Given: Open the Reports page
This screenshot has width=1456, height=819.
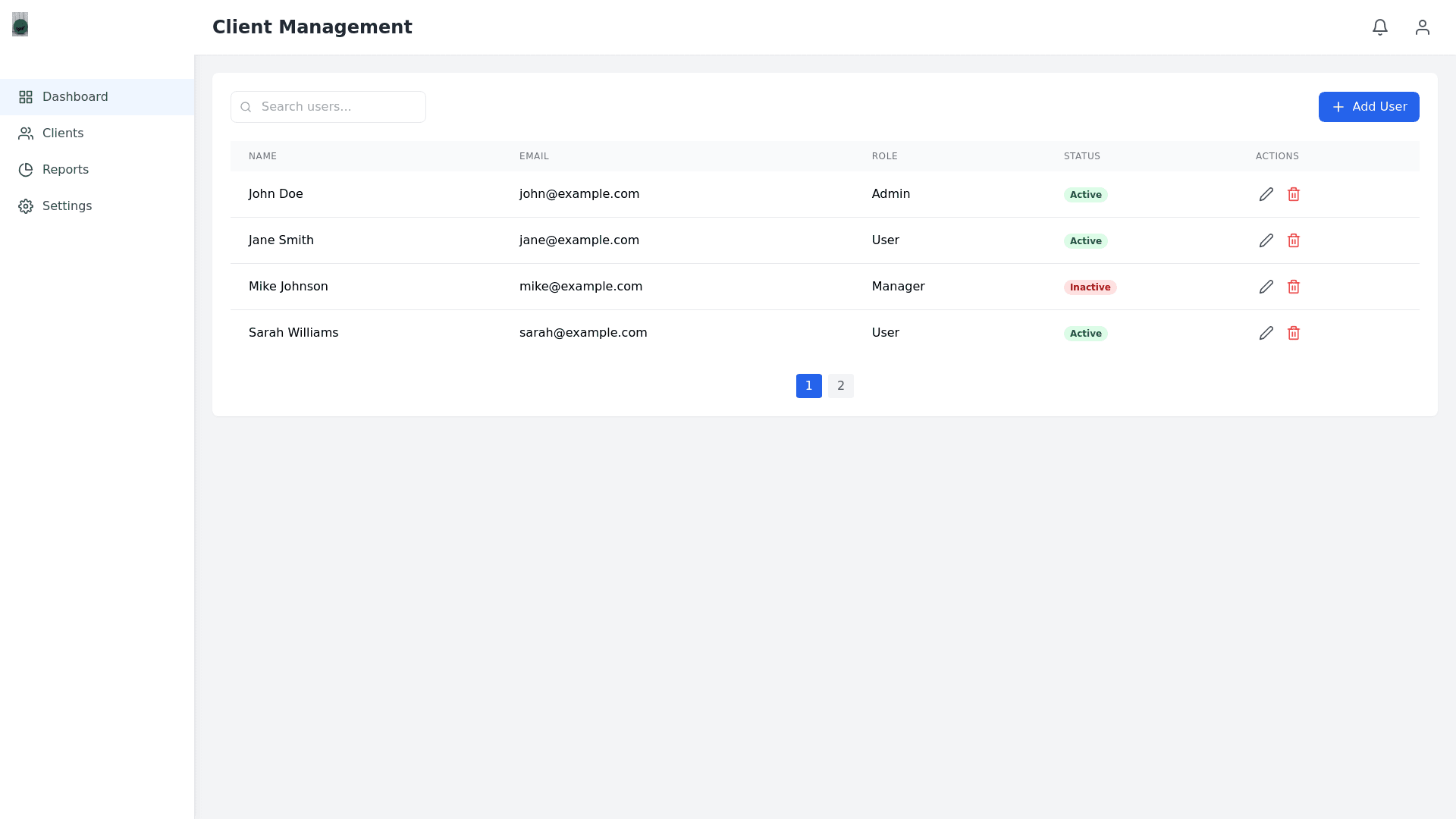Looking at the screenshot, I should [65, 170].
